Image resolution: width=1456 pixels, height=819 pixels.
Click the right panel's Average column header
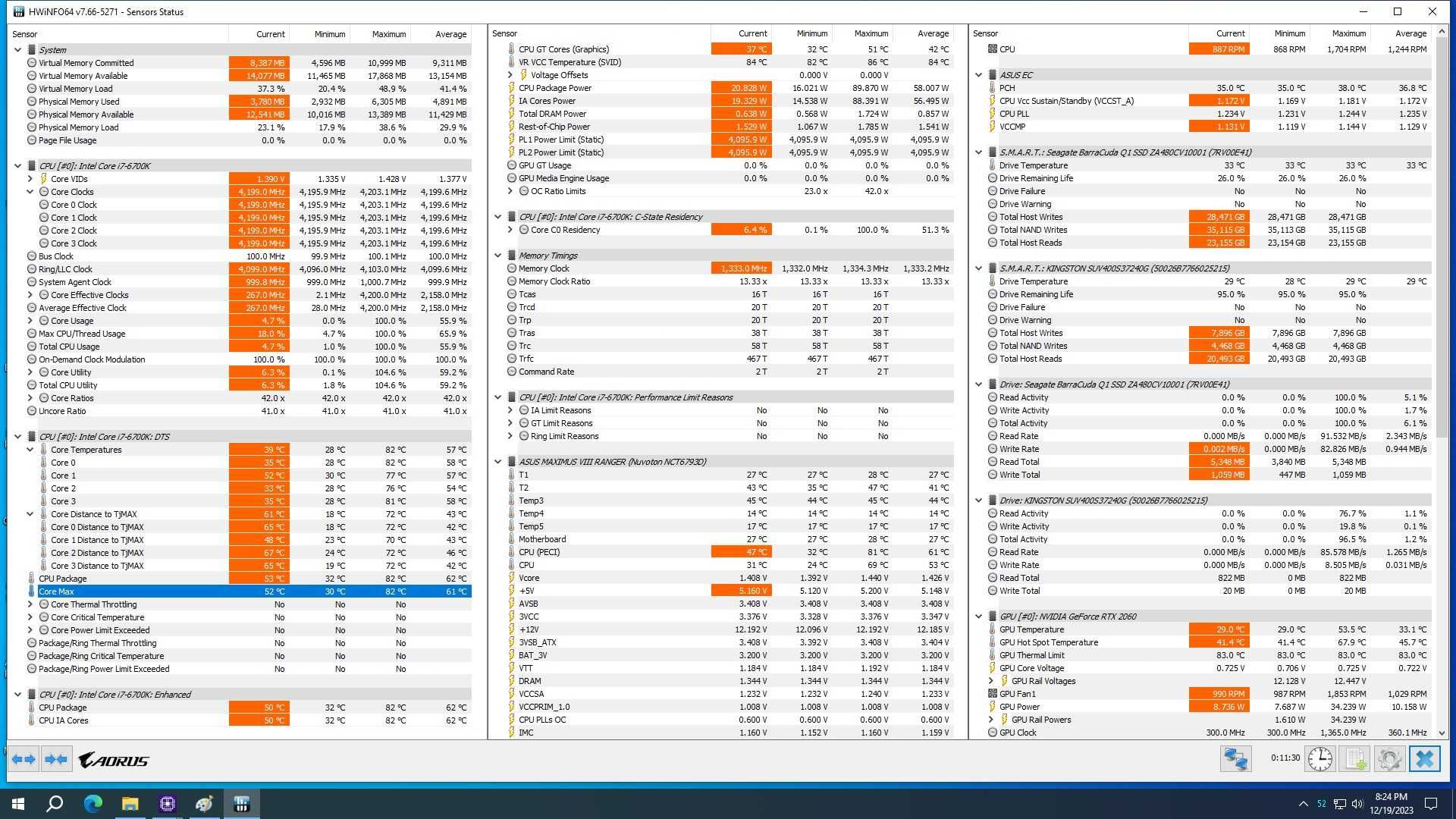pyautogui.click(x=1401, y=33)
